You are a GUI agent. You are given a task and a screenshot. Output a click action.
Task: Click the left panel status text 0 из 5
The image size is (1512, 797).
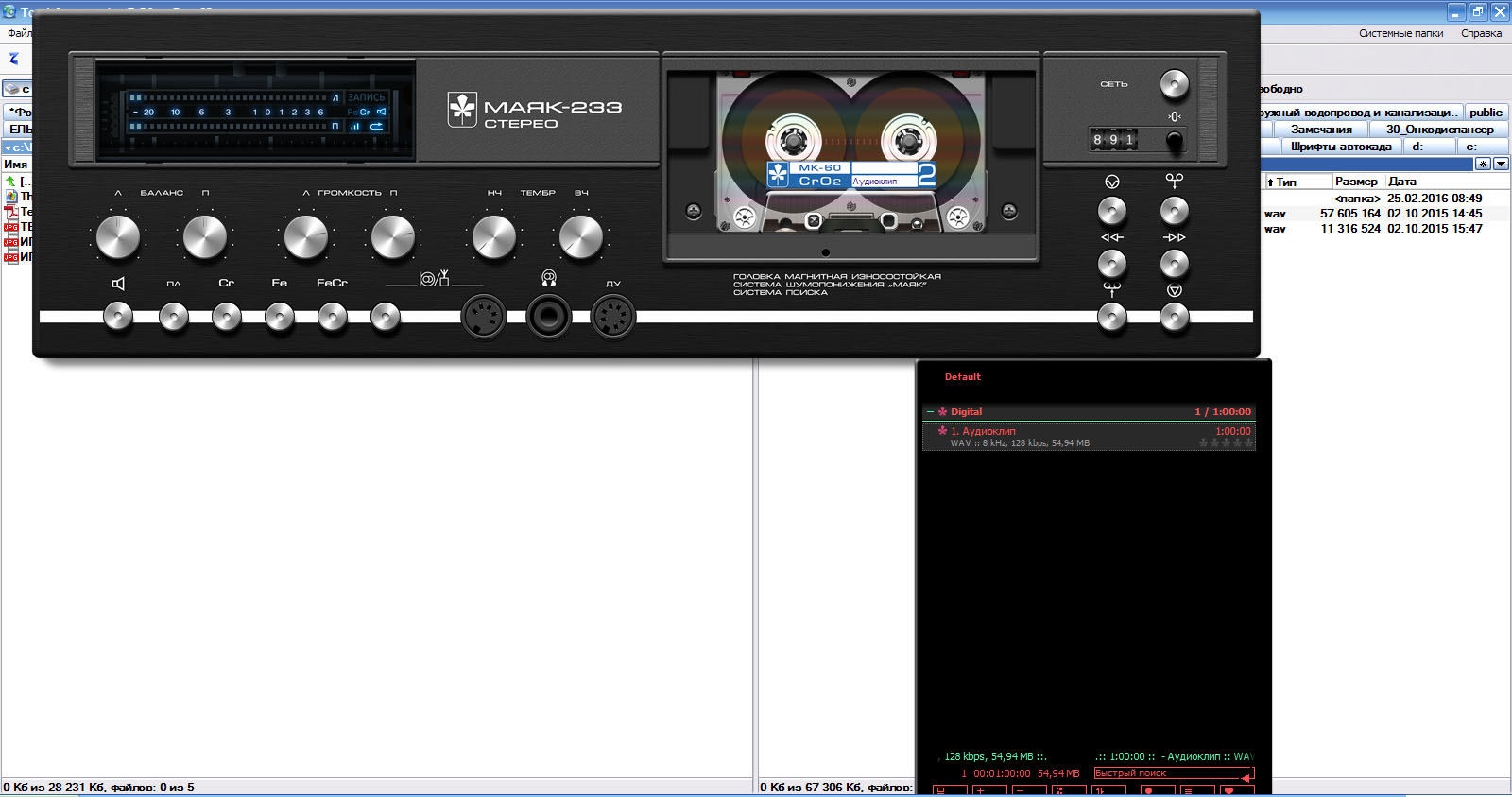click(177, 787)
